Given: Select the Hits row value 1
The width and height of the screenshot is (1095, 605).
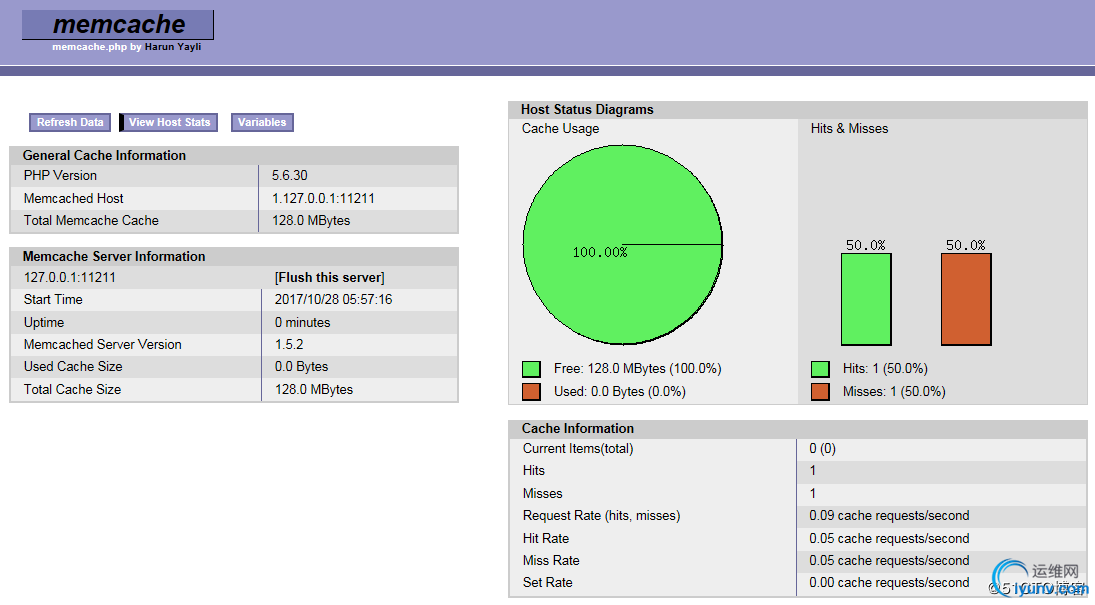Looking at the screenshot, I should (813, 471).
